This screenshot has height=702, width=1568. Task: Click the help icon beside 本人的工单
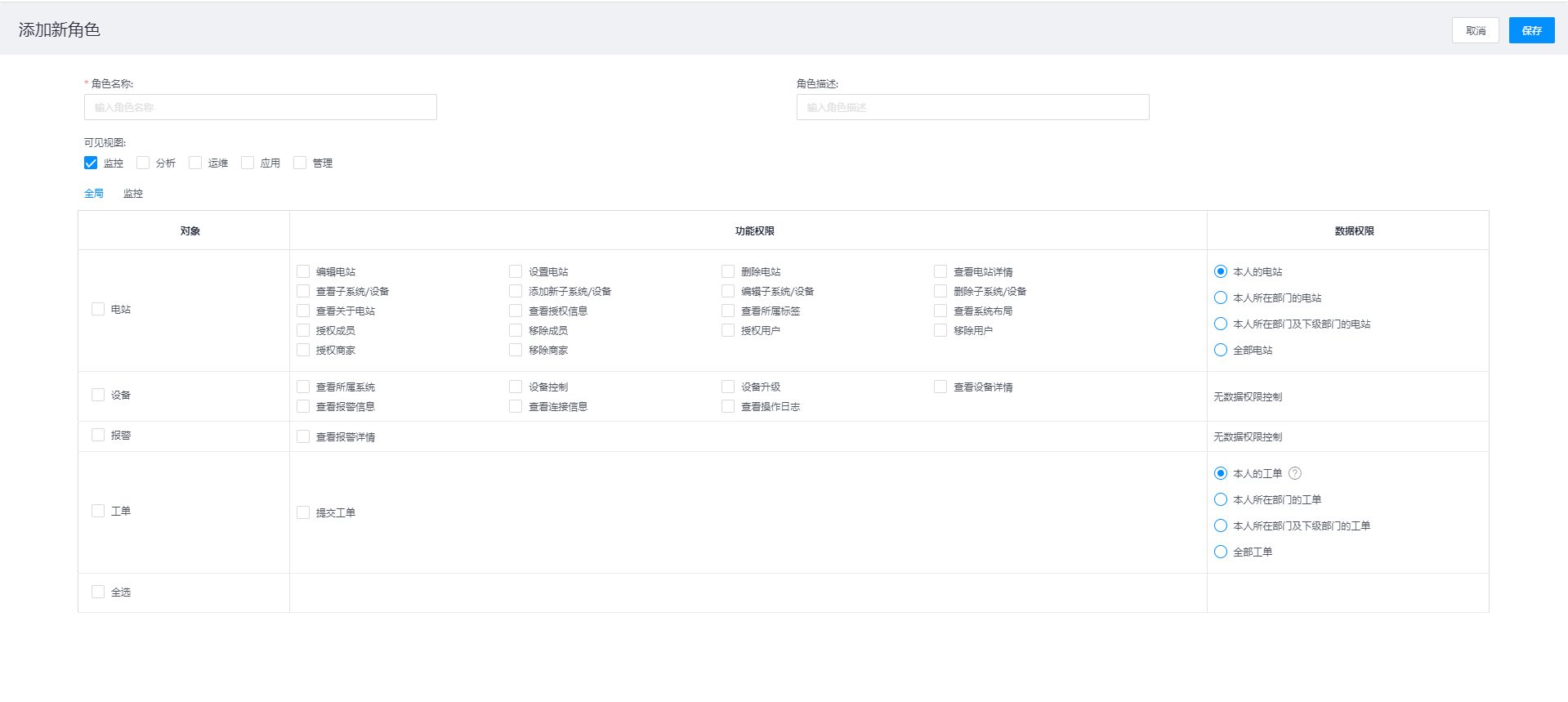[x=1295, y=473]
